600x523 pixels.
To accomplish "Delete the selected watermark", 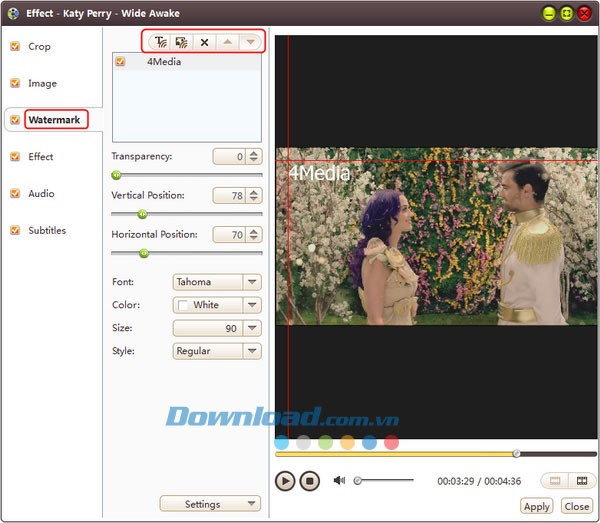I will point(205,42).
